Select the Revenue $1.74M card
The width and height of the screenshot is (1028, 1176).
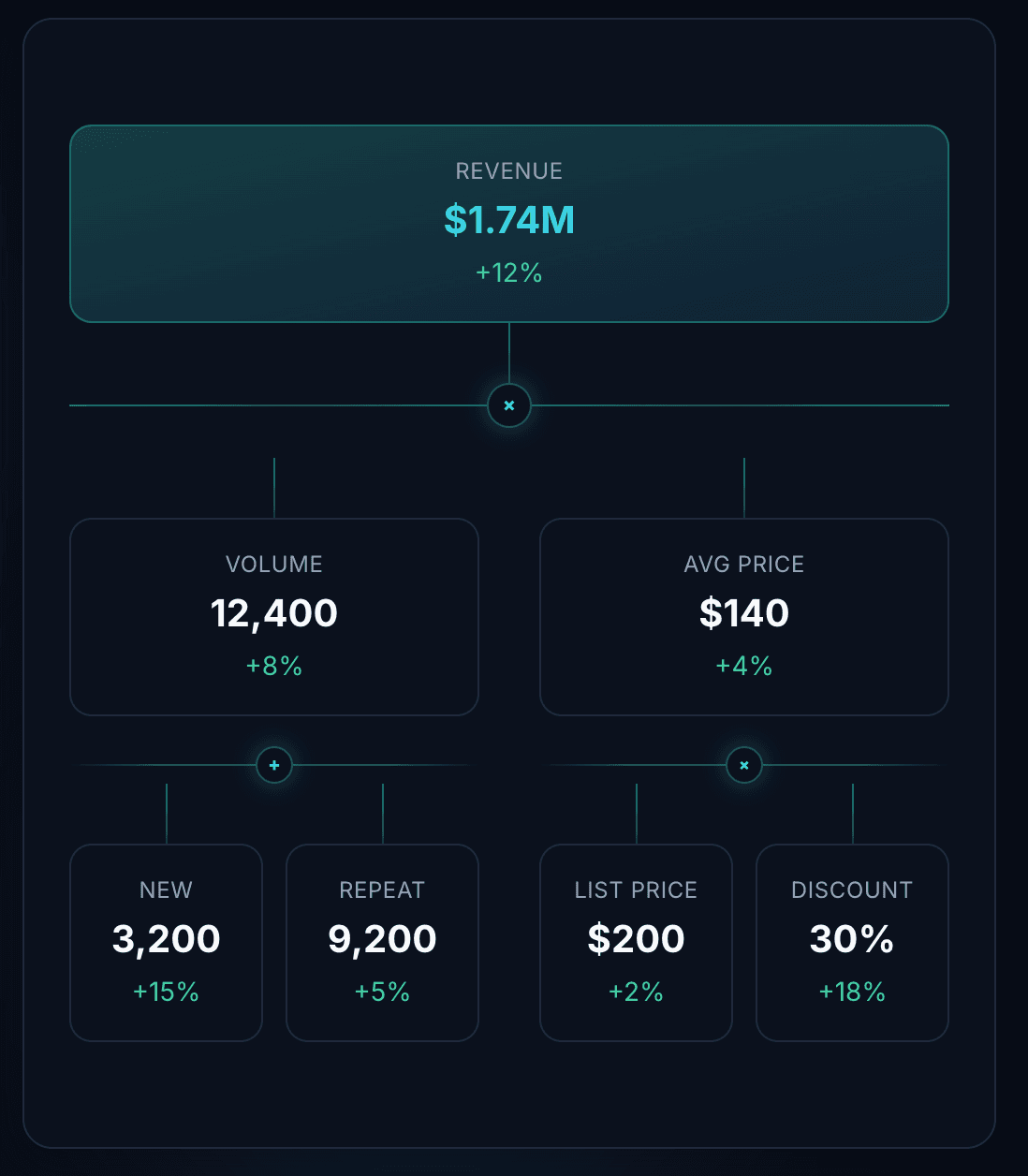click(x=509, y=224)
